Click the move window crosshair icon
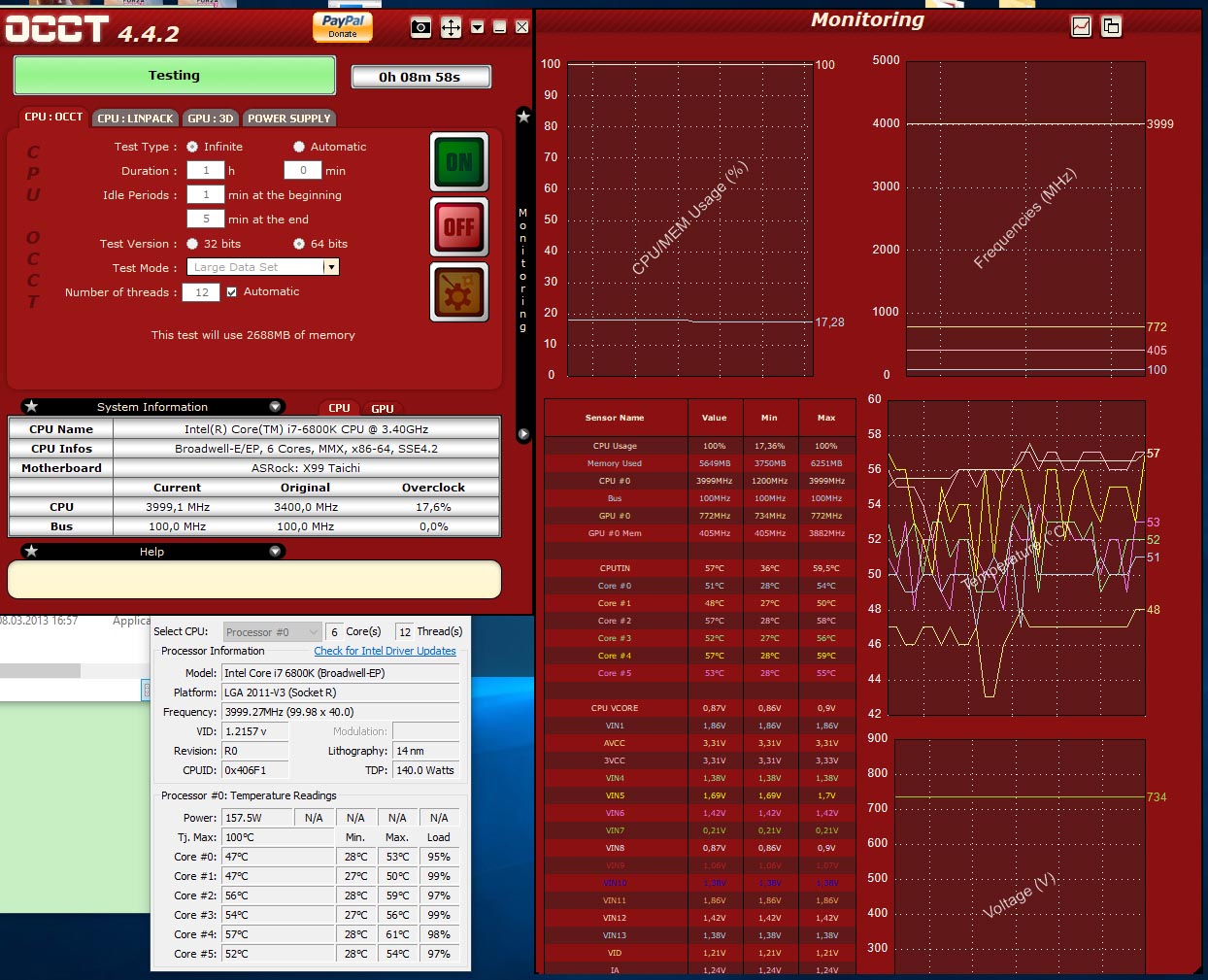 pos(451,27)
